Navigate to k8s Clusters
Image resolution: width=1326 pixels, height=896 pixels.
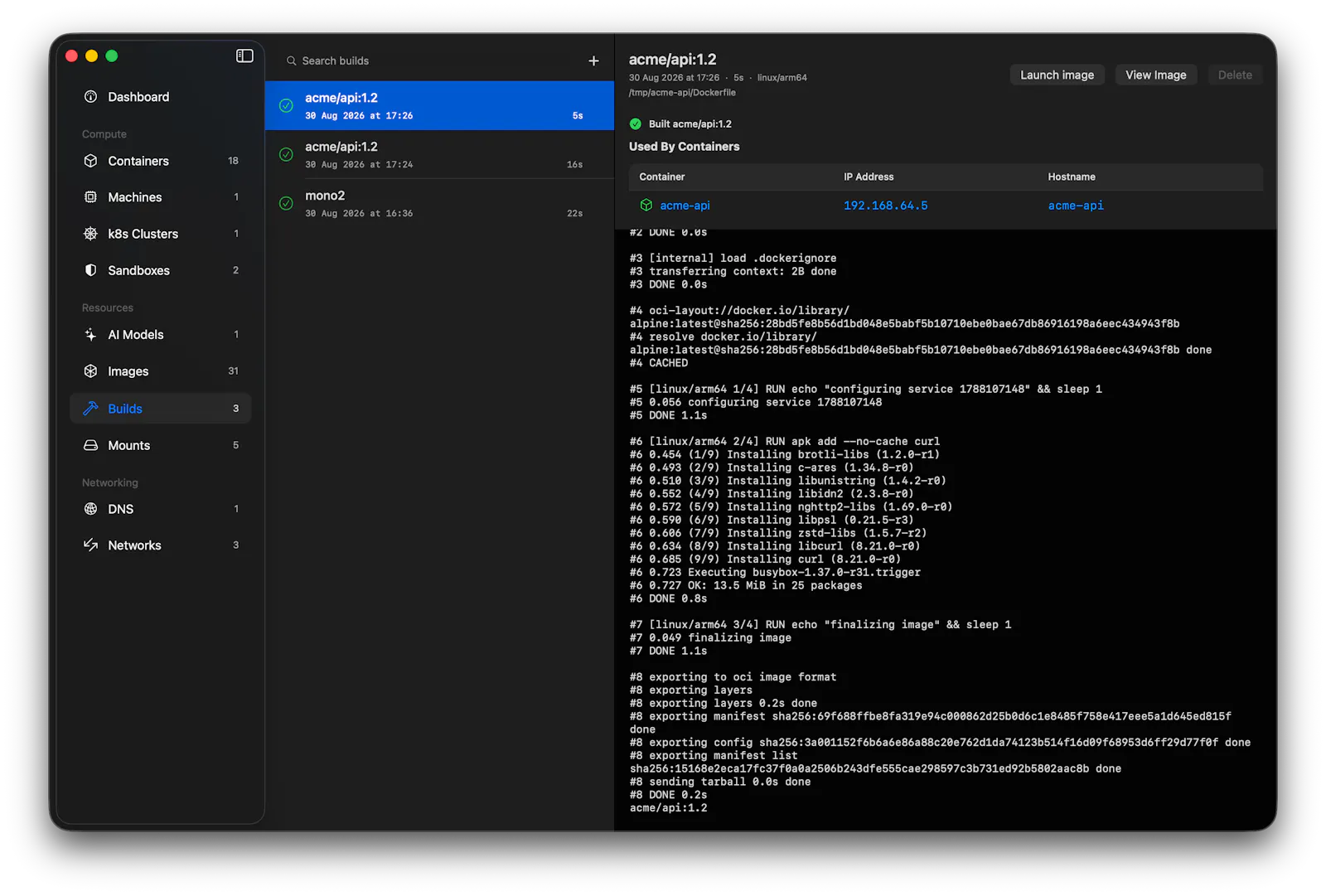pos(161,234)
